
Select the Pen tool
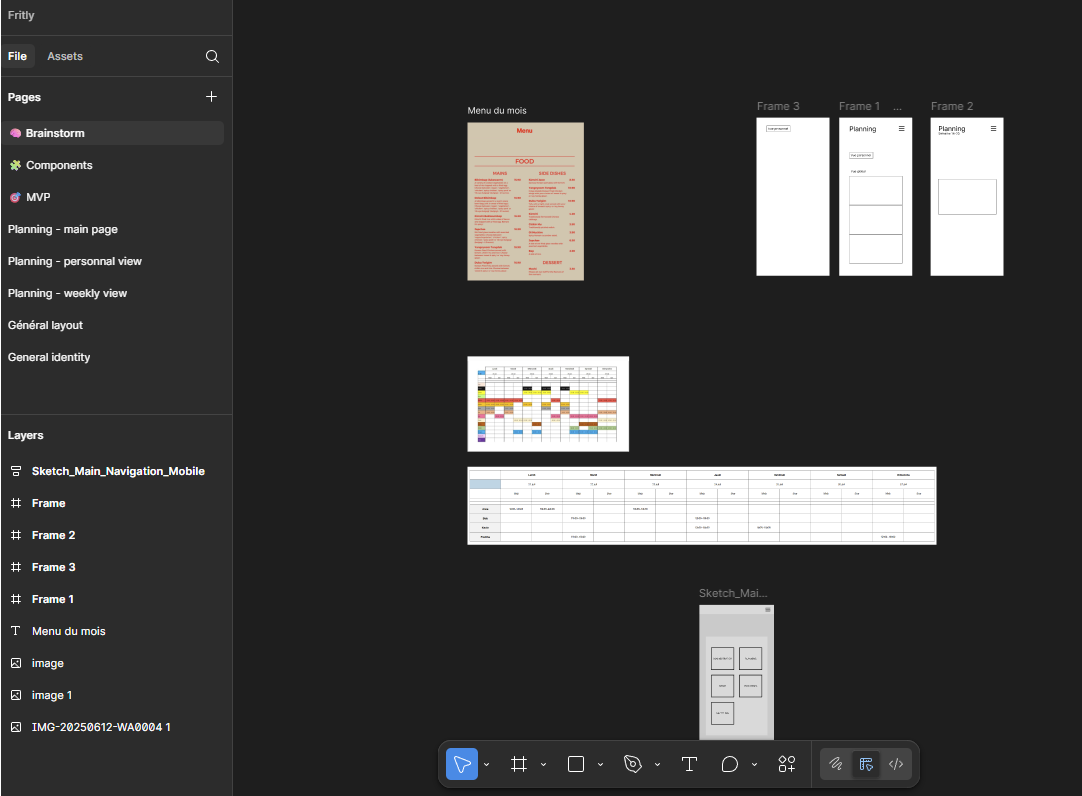coord(632,764)
